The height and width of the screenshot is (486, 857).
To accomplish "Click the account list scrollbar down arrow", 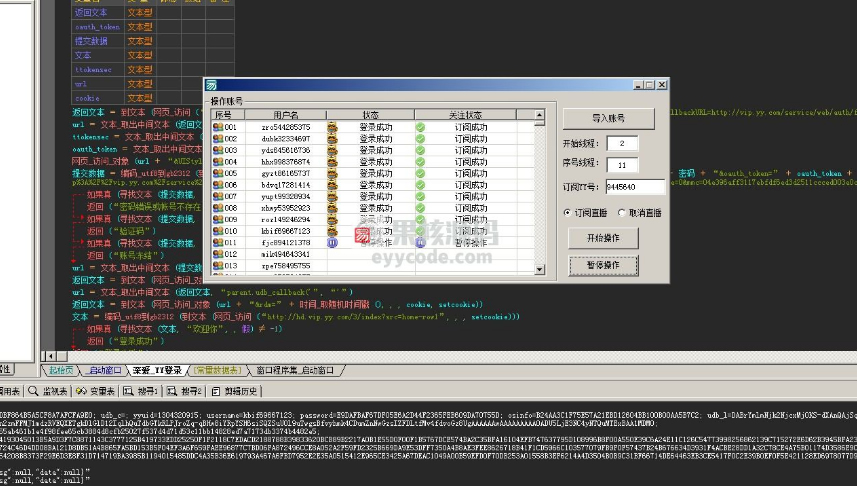I will [539, 269].
